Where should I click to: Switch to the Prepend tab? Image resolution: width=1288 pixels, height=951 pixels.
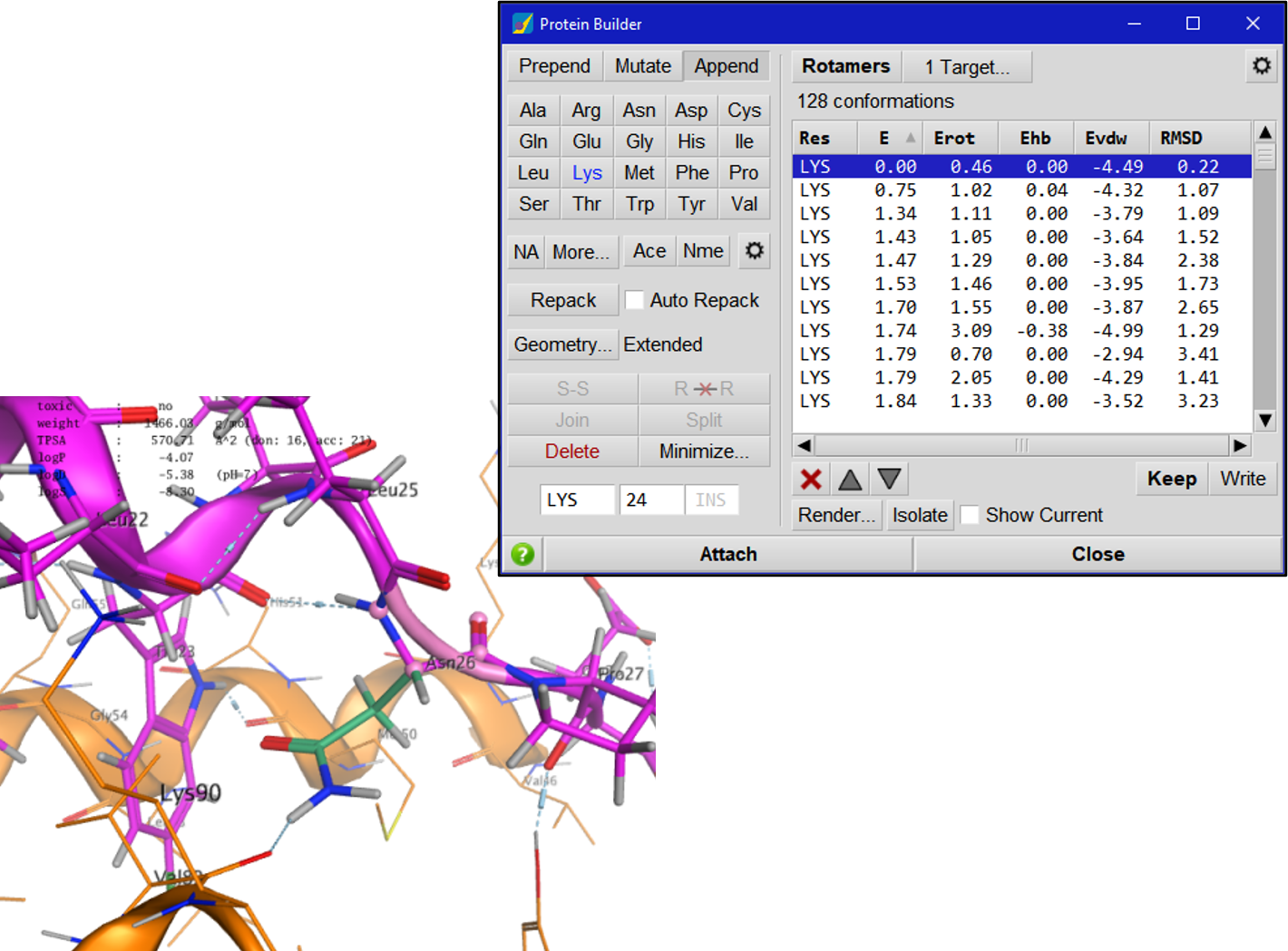click(554, 66)
